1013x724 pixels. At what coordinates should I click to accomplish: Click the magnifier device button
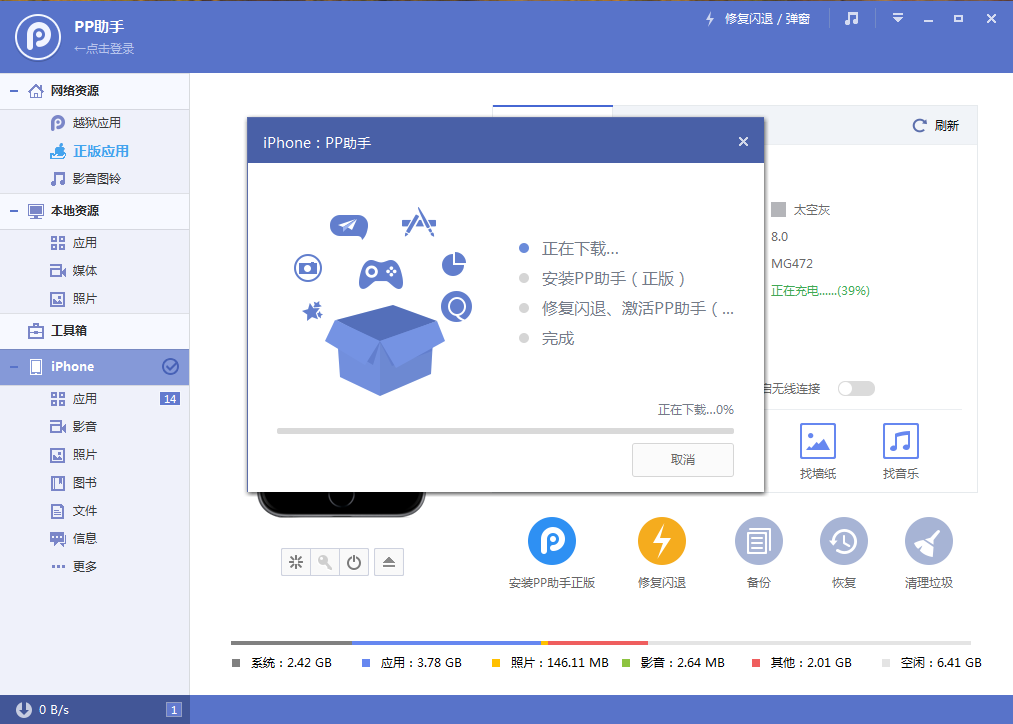(x=325, y=562)
